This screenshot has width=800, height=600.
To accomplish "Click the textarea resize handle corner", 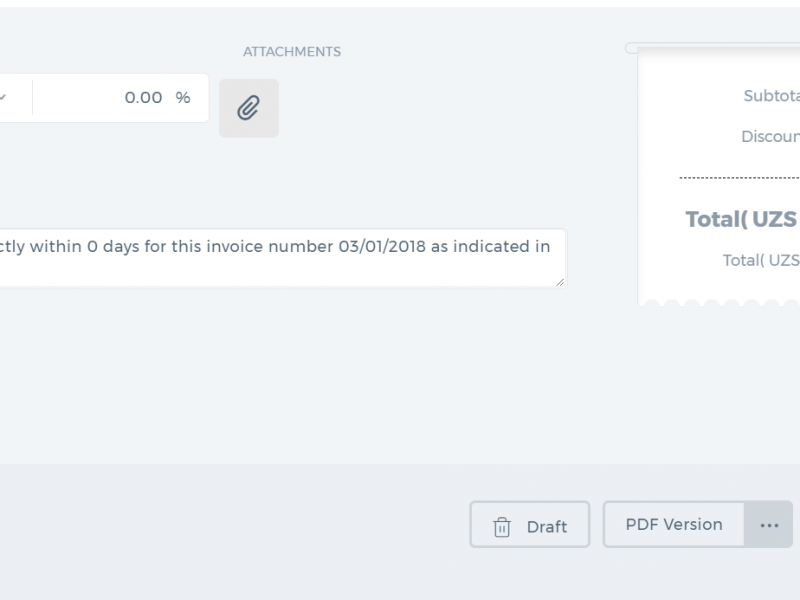I will (x=560, y=282).
